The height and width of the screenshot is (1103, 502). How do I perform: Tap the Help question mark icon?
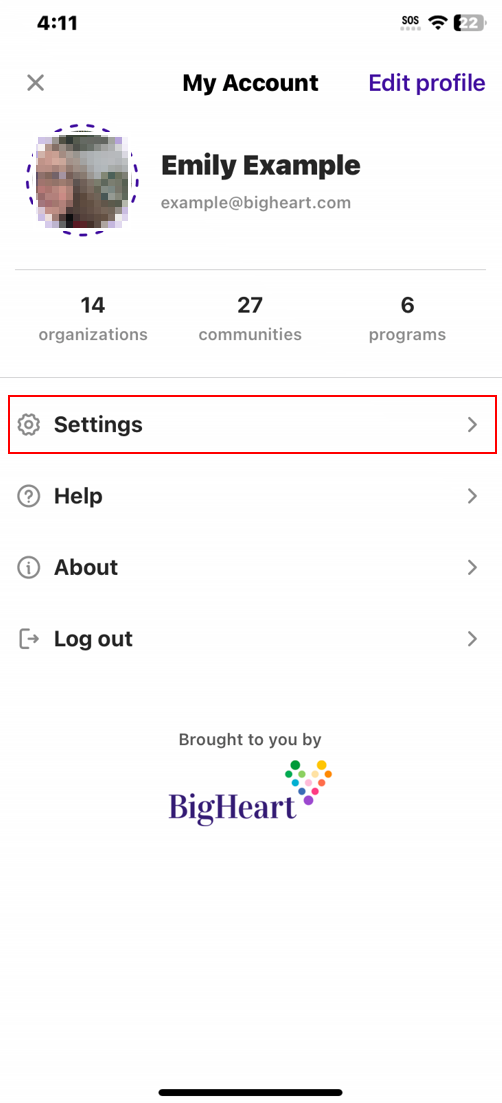click(29, 497)
